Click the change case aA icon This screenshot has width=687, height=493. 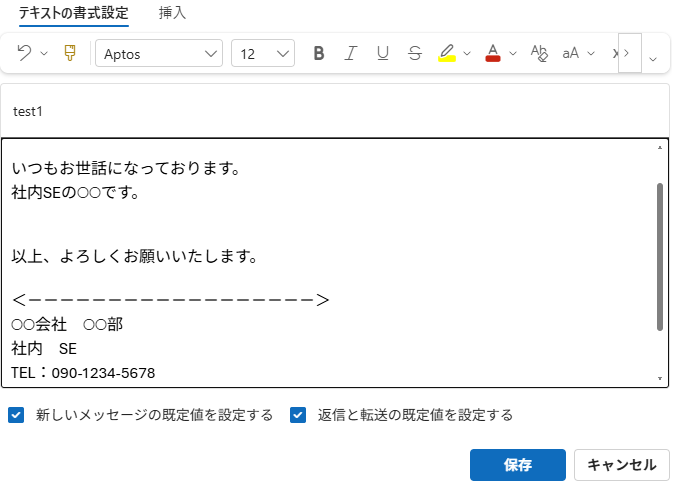(571, 53)
